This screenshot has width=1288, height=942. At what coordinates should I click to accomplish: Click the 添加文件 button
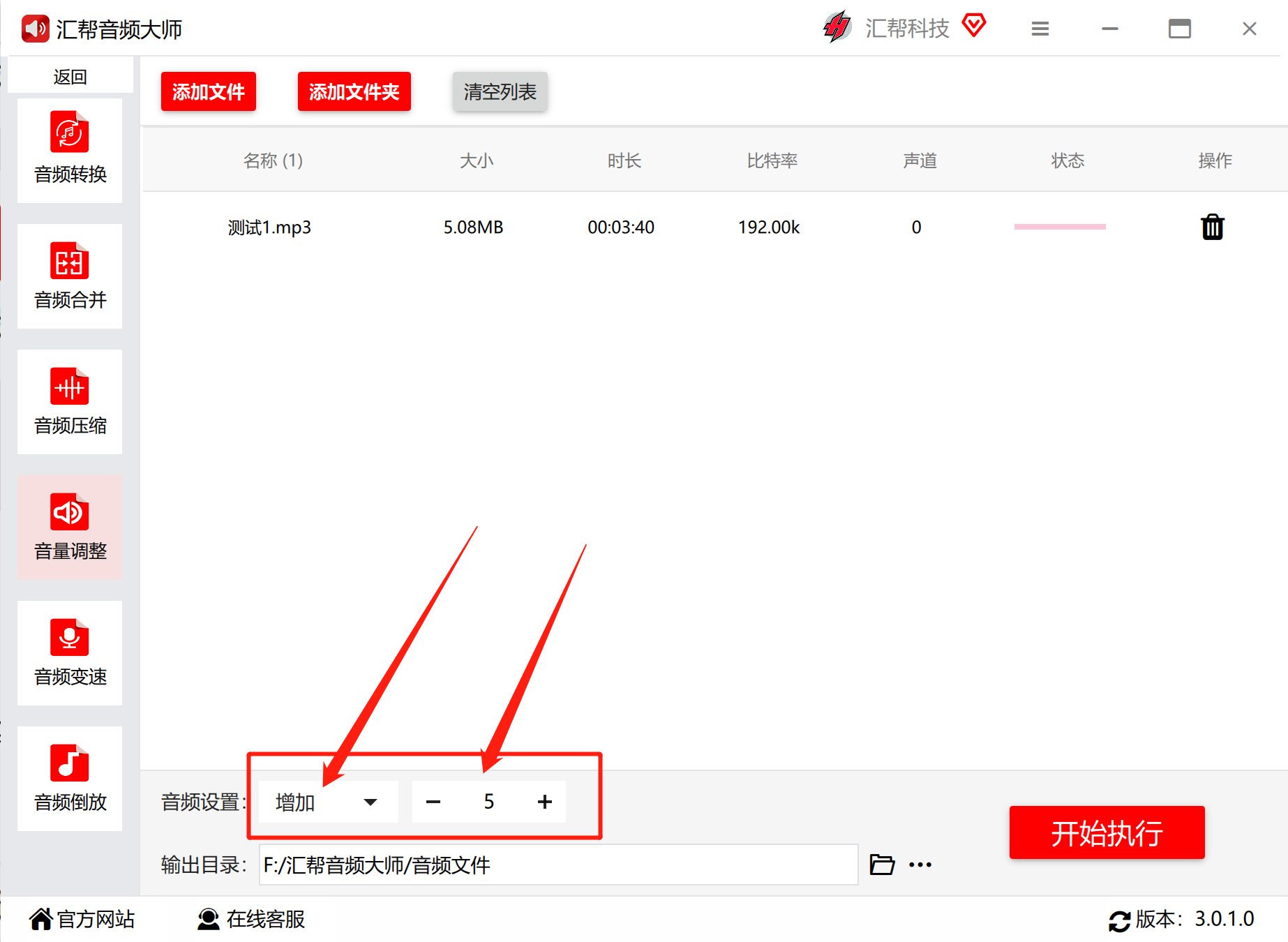[209, 91]
